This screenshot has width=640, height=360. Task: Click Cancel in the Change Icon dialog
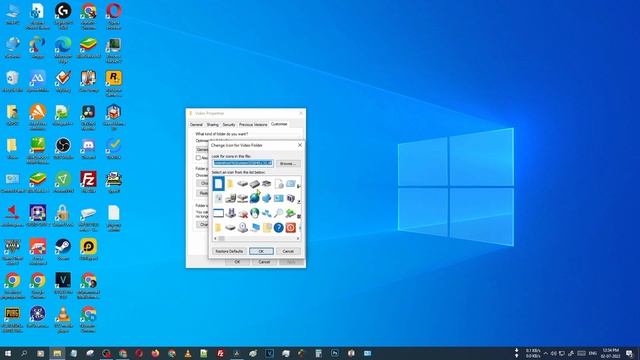tap(288, 251)
